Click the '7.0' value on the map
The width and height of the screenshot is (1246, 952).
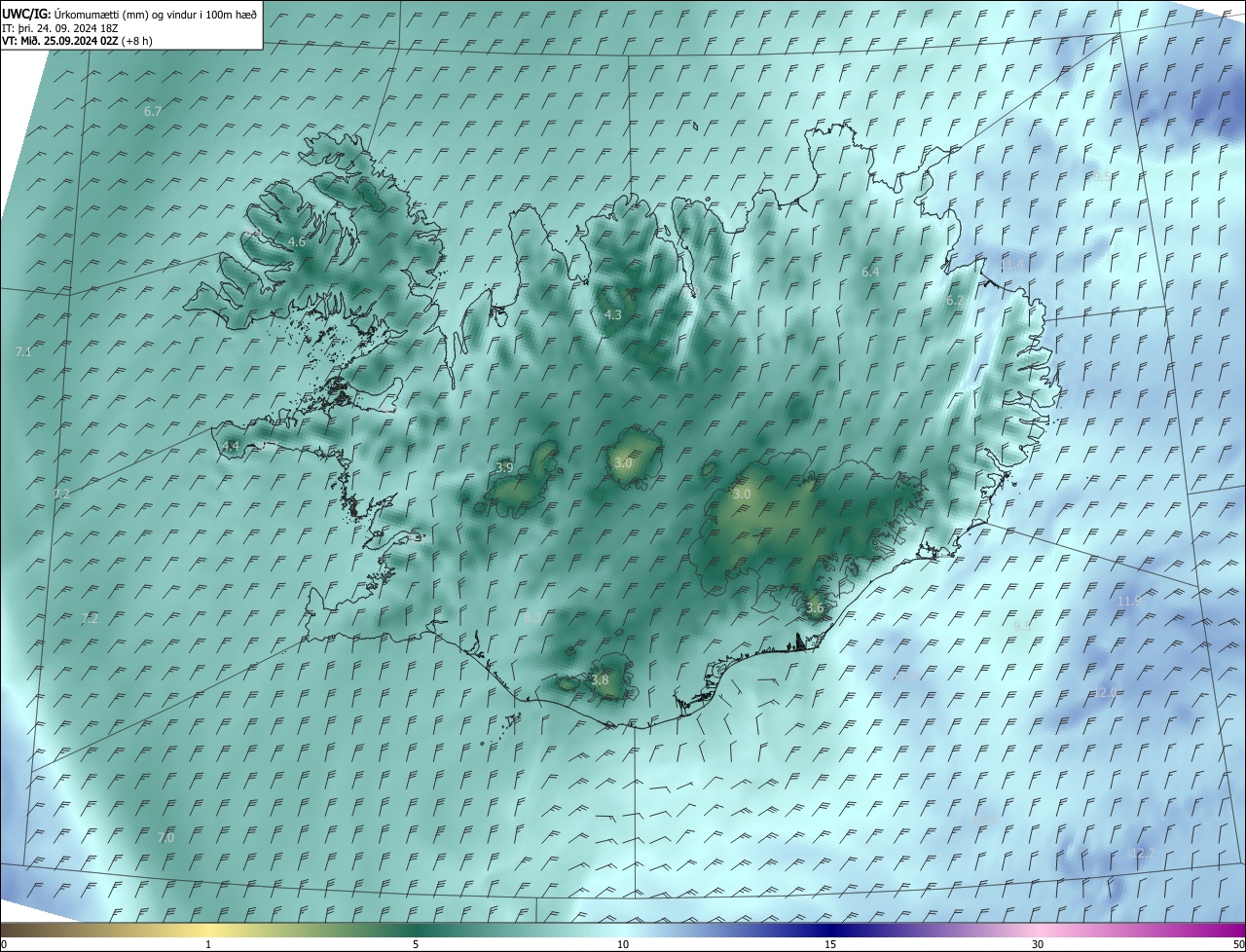(165, 837)
